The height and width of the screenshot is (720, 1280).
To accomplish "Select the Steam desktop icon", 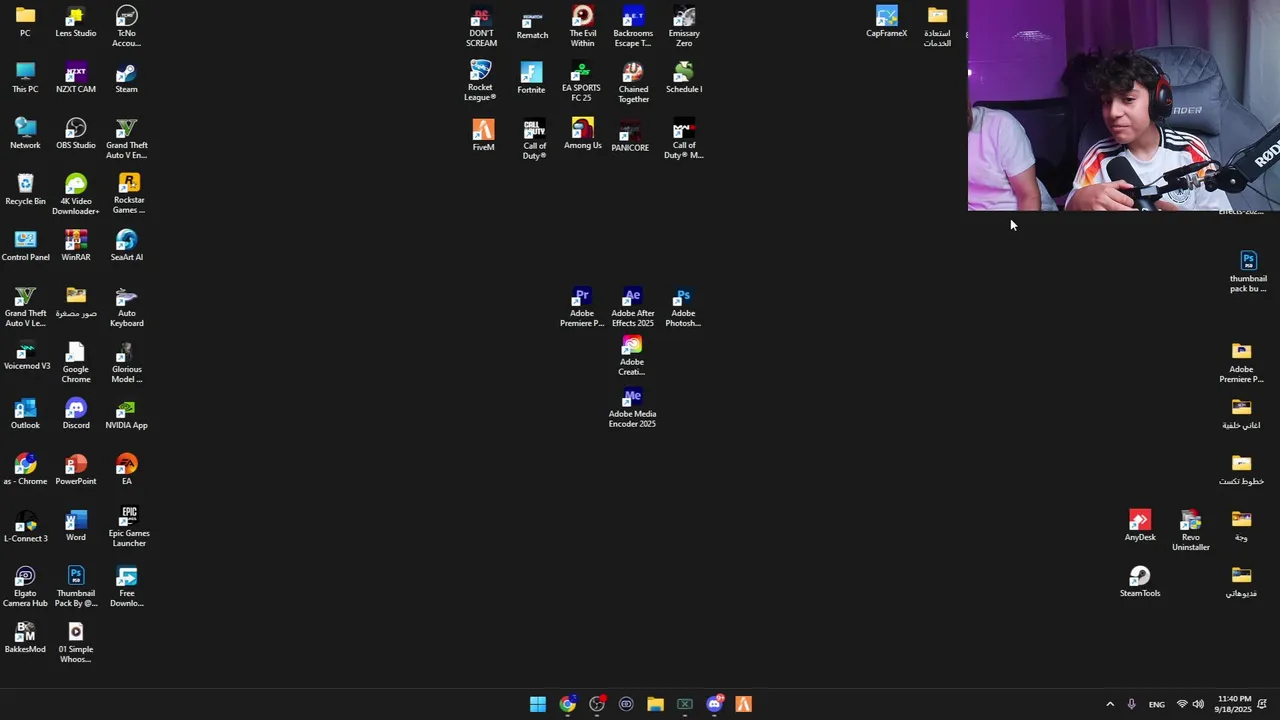I will click(126, 78).
